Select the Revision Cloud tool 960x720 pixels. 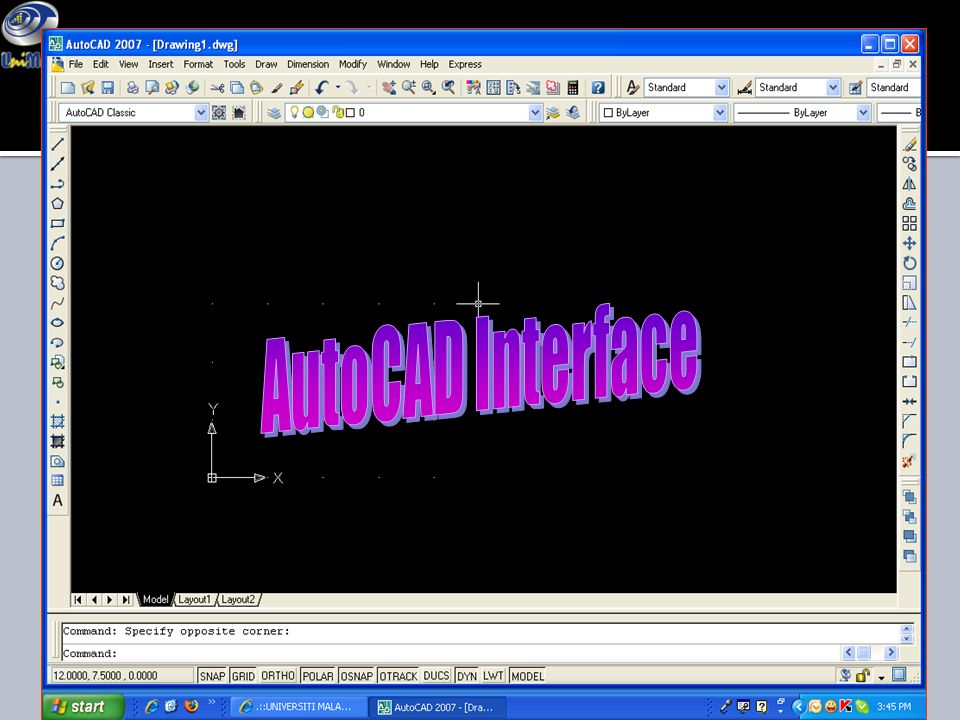point(58,283)
